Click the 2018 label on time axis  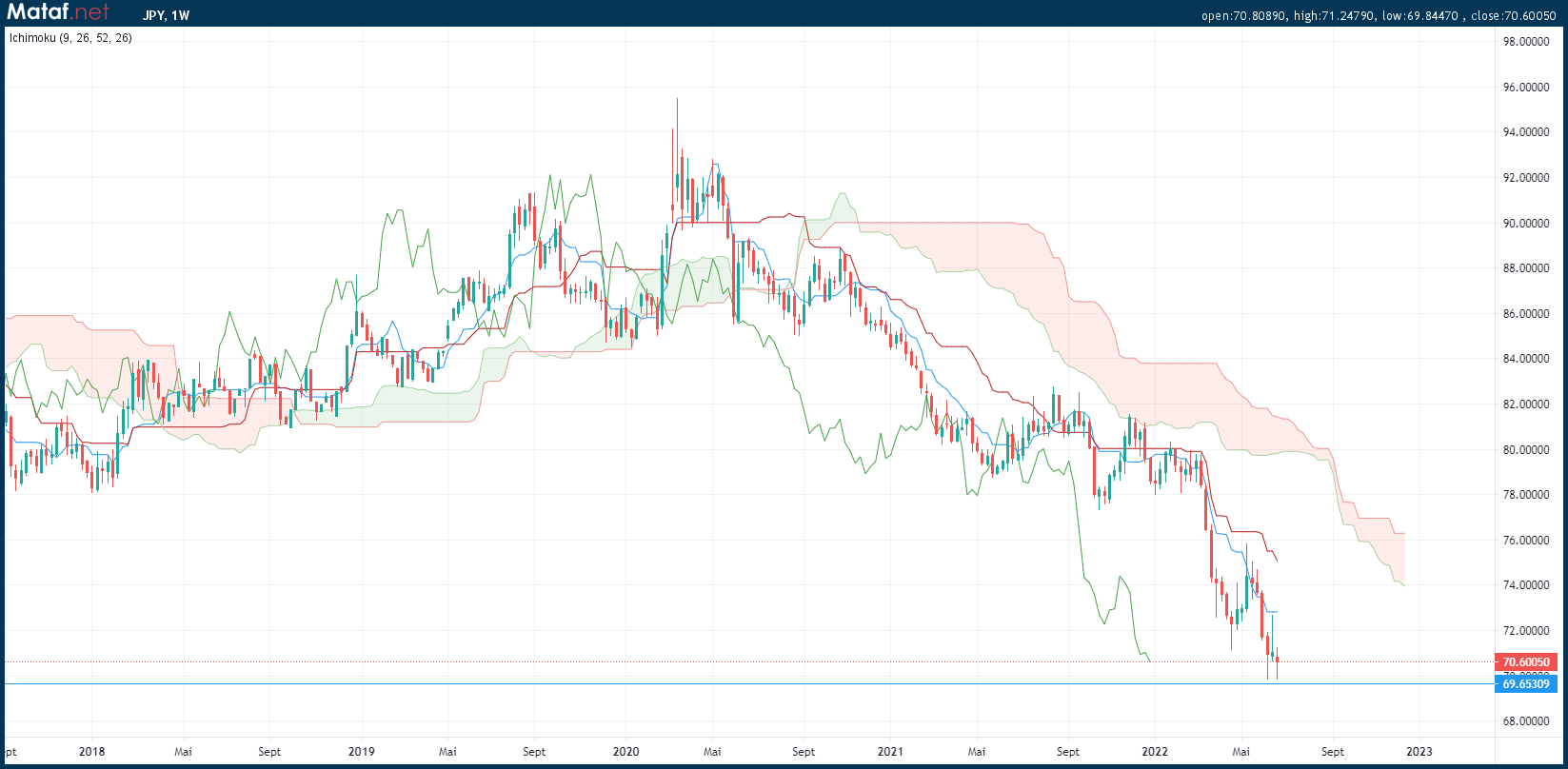[x=92, y=752]
